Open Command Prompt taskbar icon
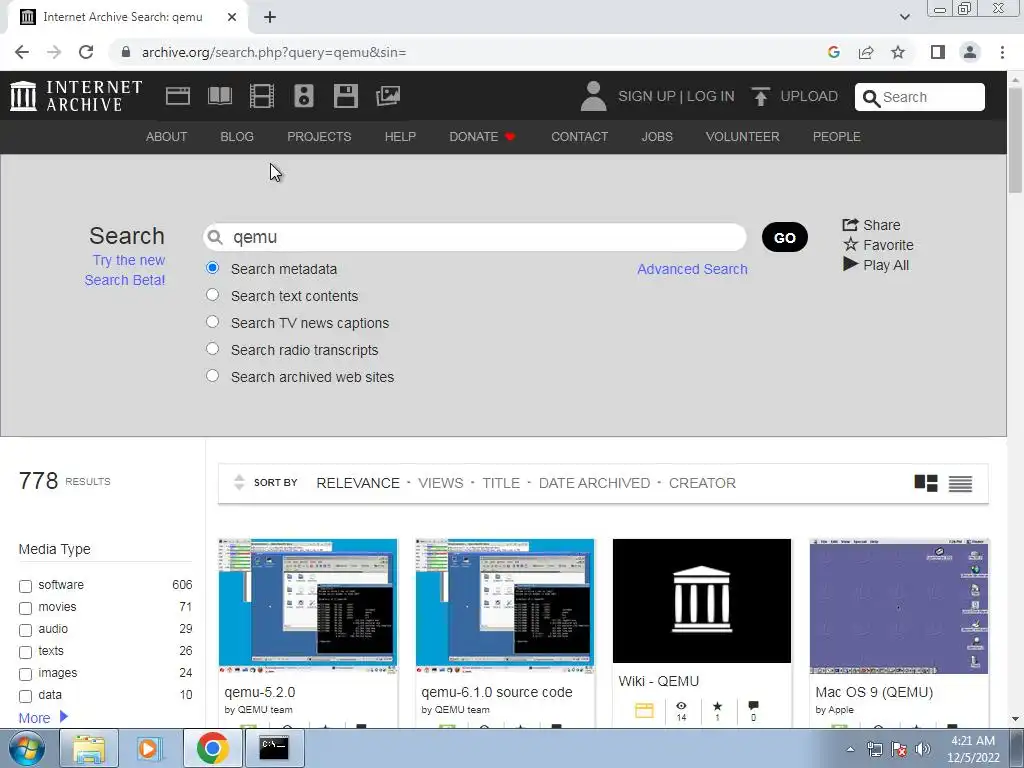The width and height of the screenshot is (1024, 768). point(274,748)
